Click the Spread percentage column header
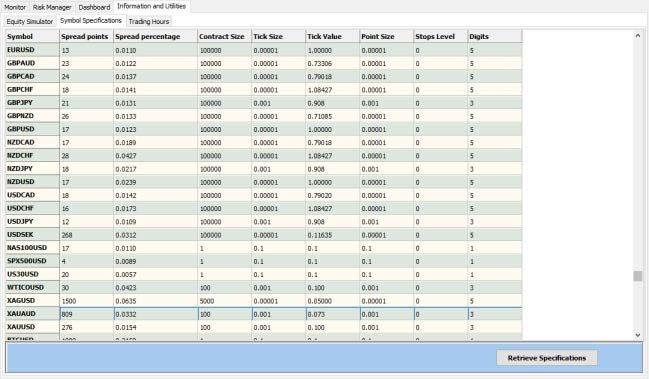 pos(156,36)
